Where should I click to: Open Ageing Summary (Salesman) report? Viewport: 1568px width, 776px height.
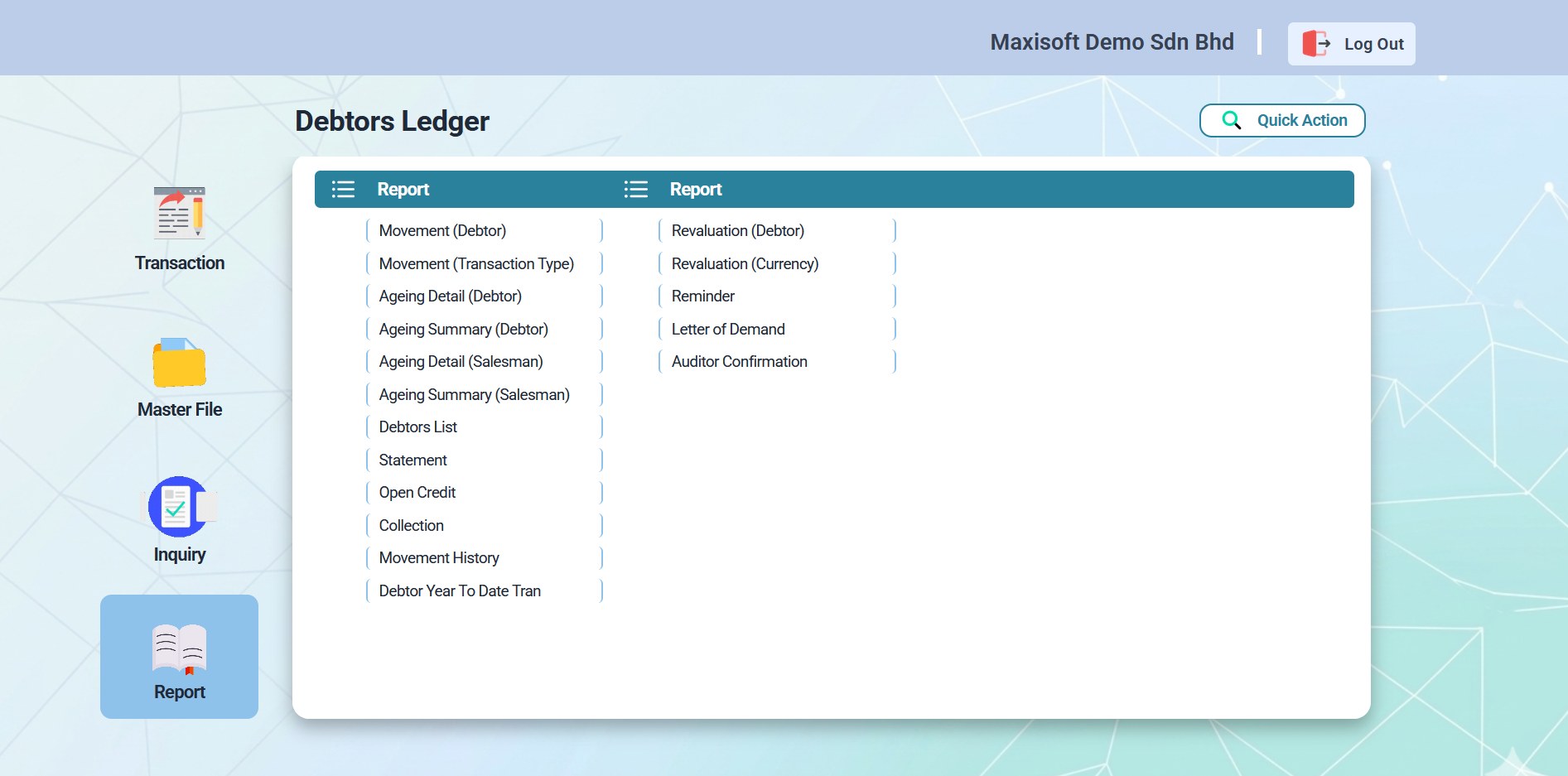(485, 394)
